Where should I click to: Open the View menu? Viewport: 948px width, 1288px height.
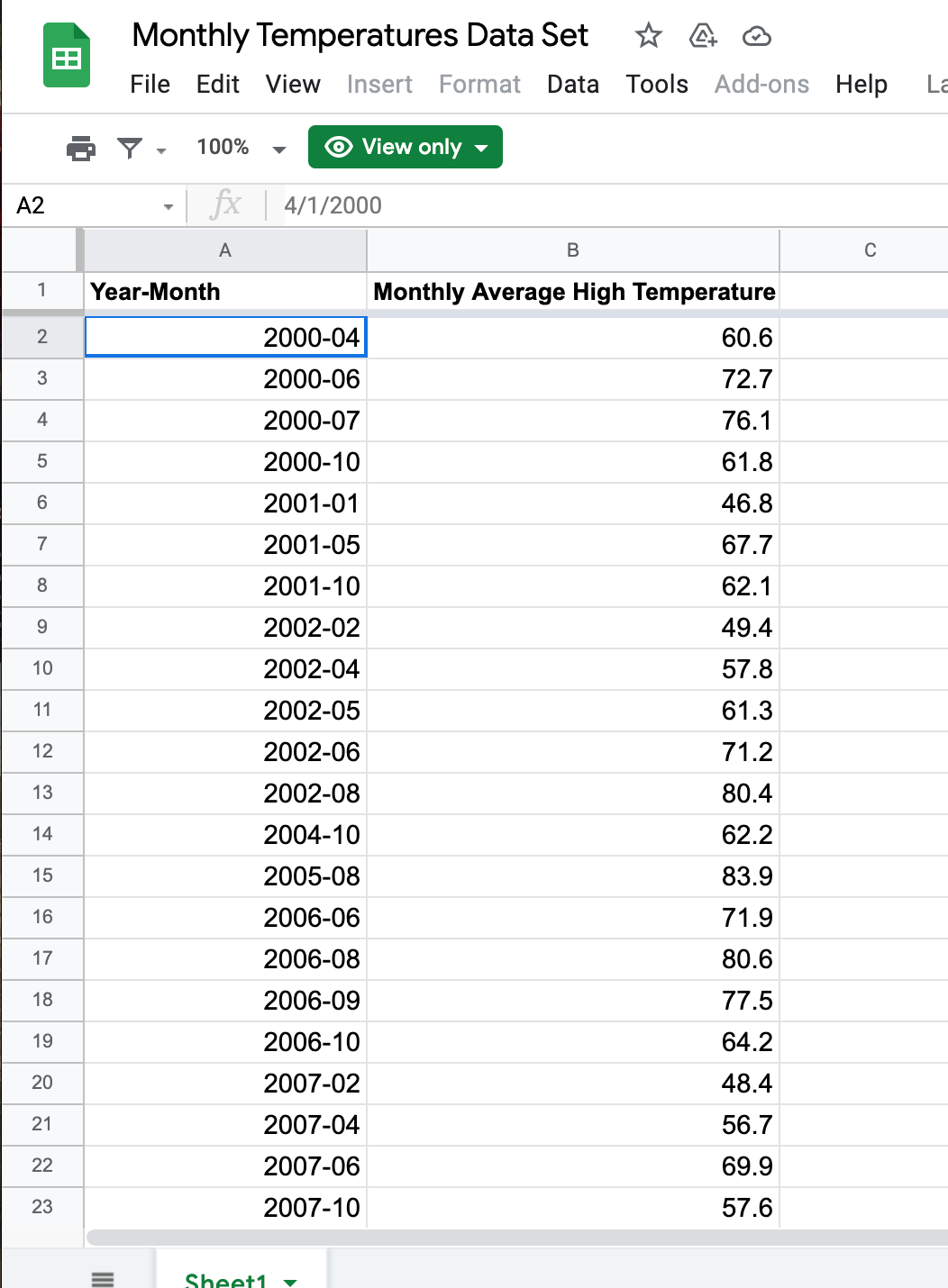(x=293, y=84)
